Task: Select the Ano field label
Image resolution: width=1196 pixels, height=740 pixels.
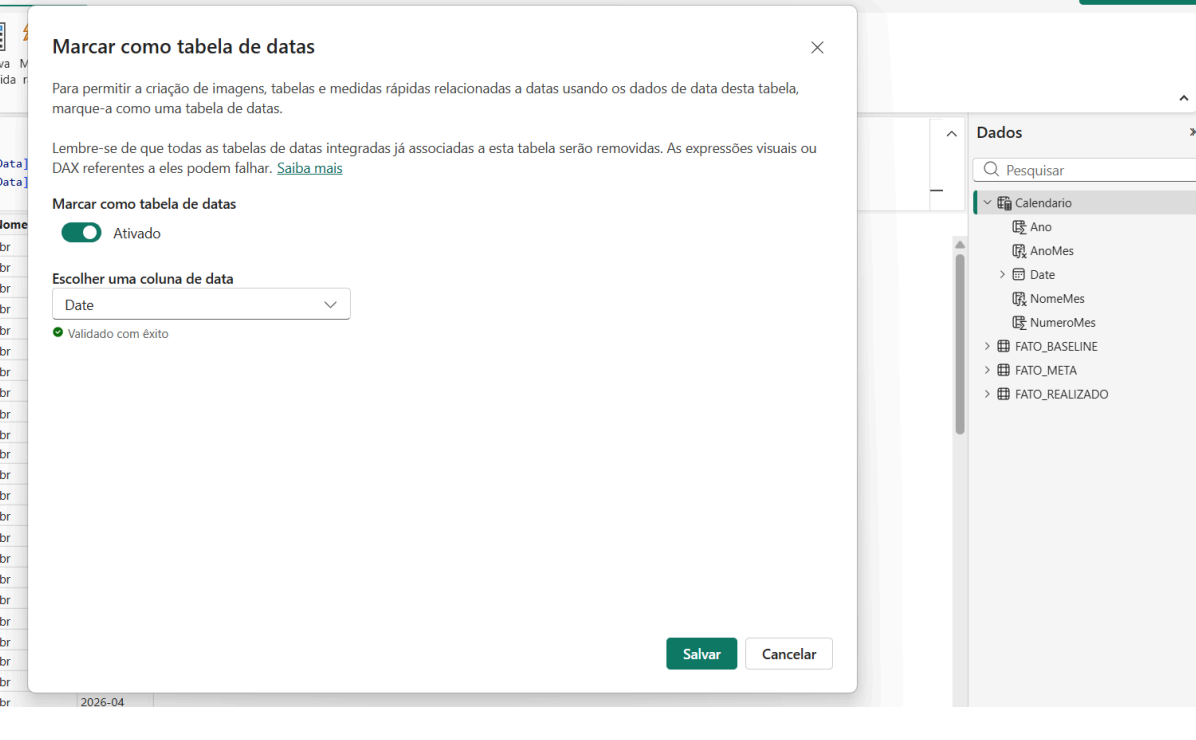Action: (x=1040, y=227)
